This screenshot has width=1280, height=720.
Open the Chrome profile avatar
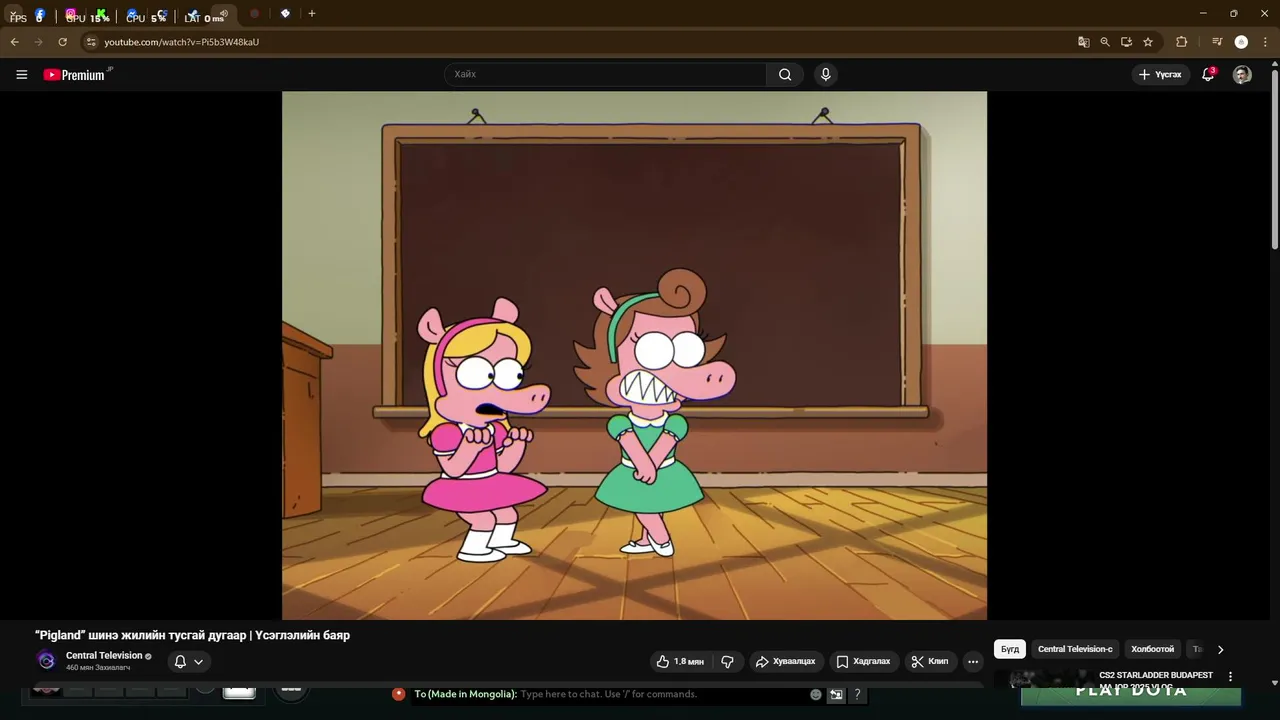click(1241, 42)
